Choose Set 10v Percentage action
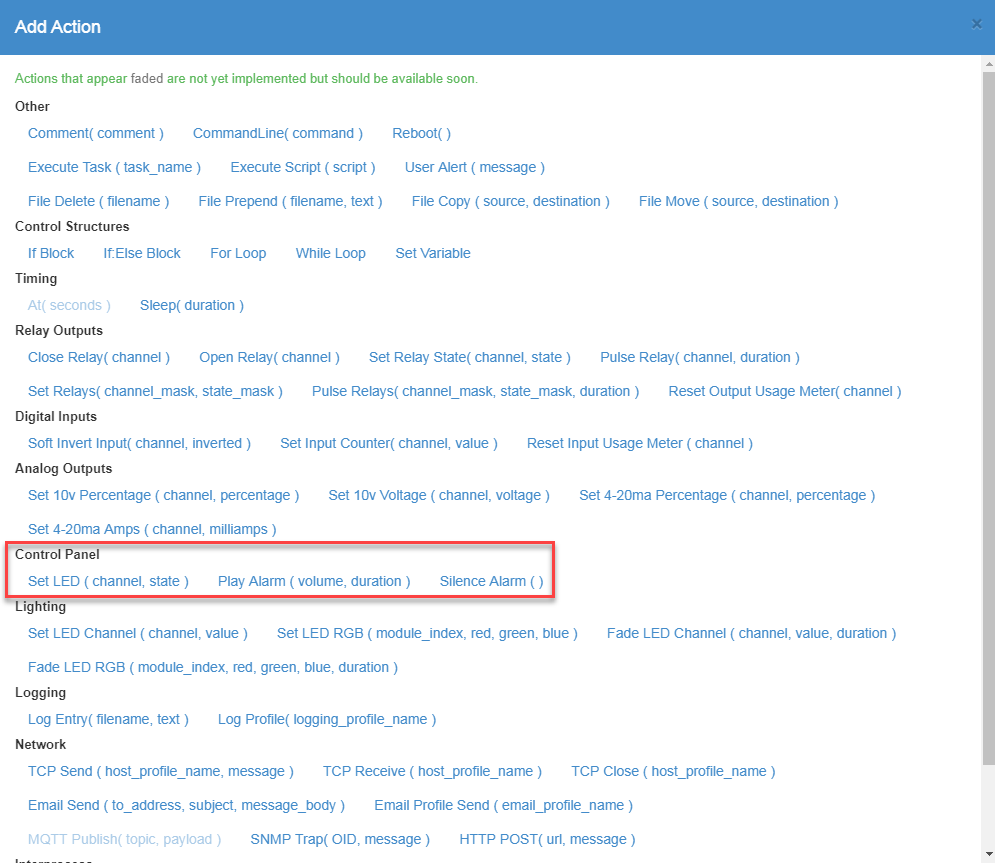This screenshot has height=864, width=995. tap(163, 495)
